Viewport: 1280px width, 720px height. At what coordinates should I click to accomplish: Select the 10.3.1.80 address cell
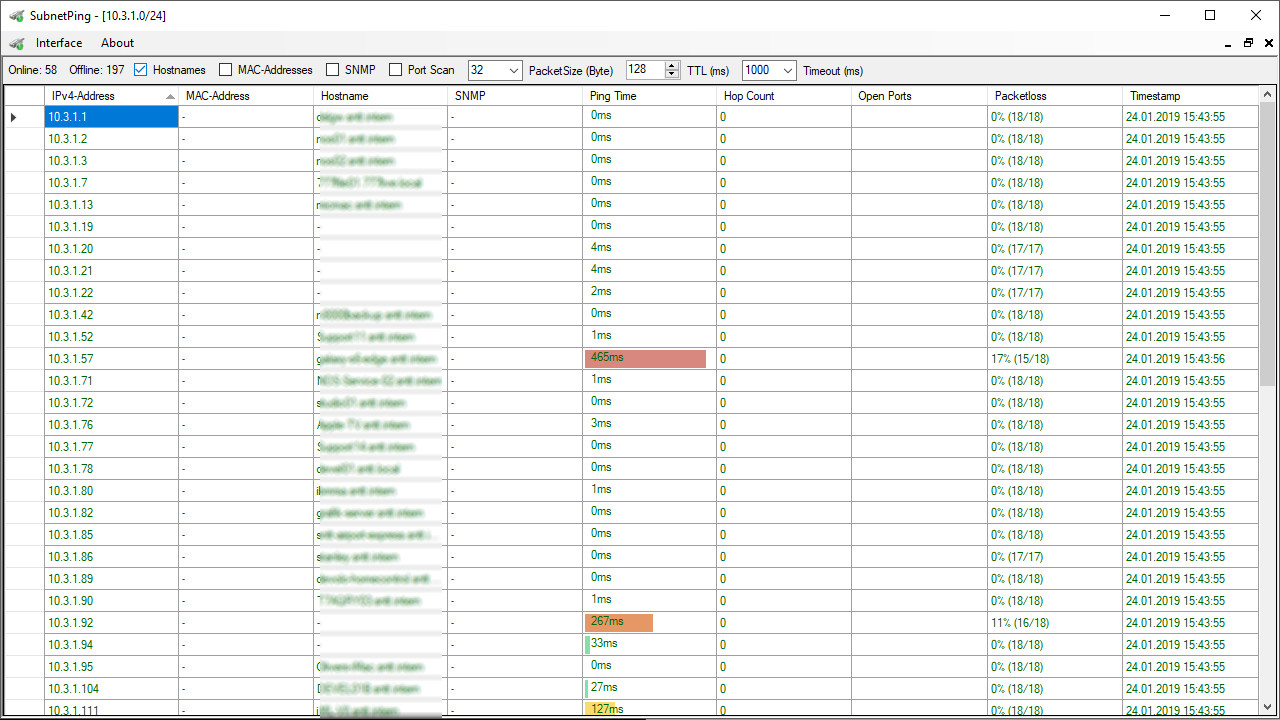111,491
